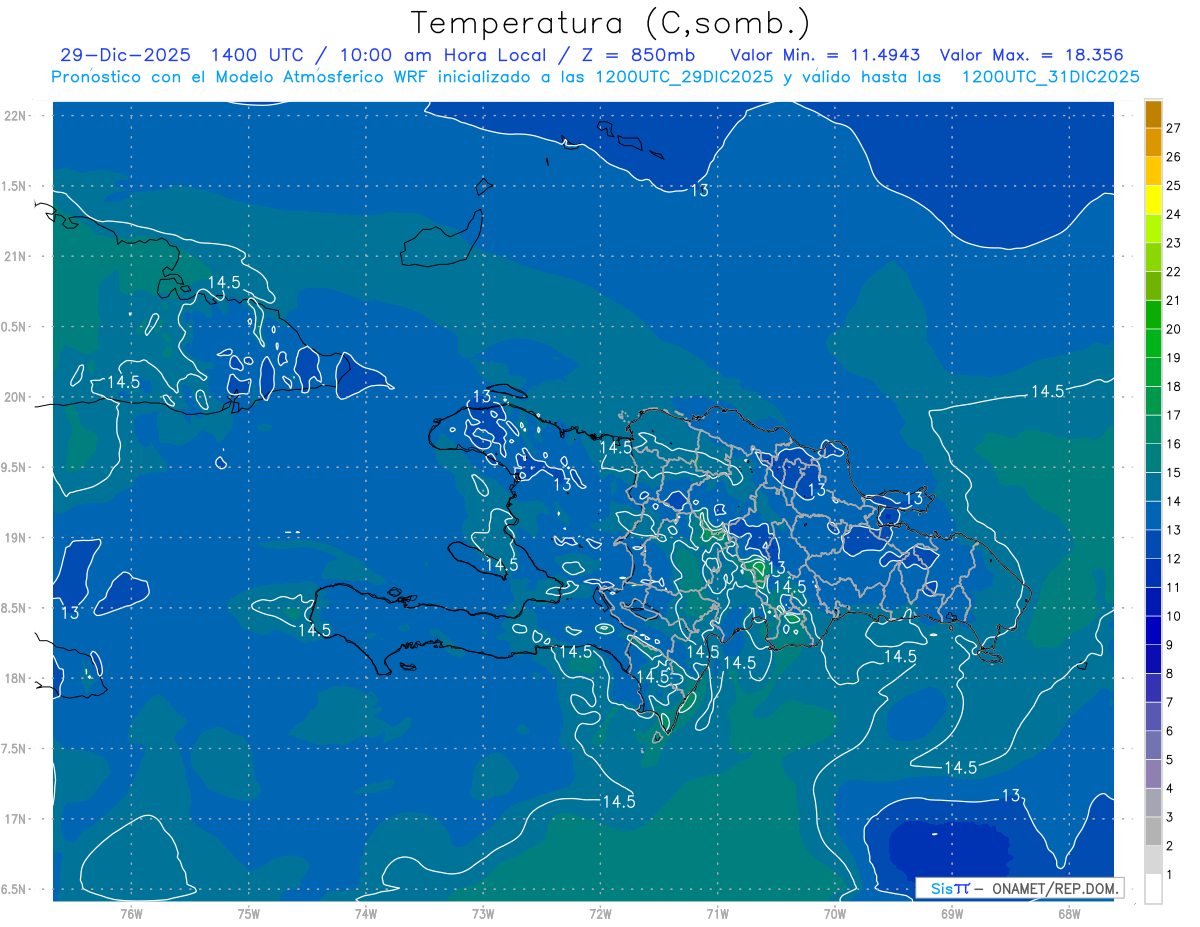Click the '1' value on the color scale
Image resolution: width=1200 pixels, height=927 pixels.
(1169, 875)
